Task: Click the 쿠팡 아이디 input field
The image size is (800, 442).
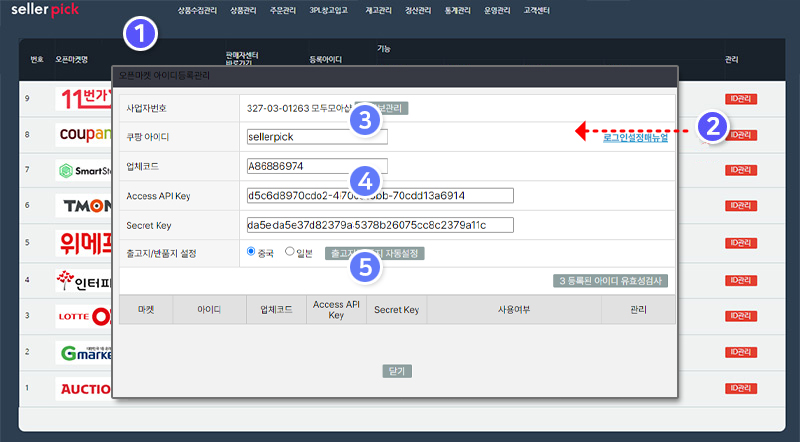Action: (317, 136)
